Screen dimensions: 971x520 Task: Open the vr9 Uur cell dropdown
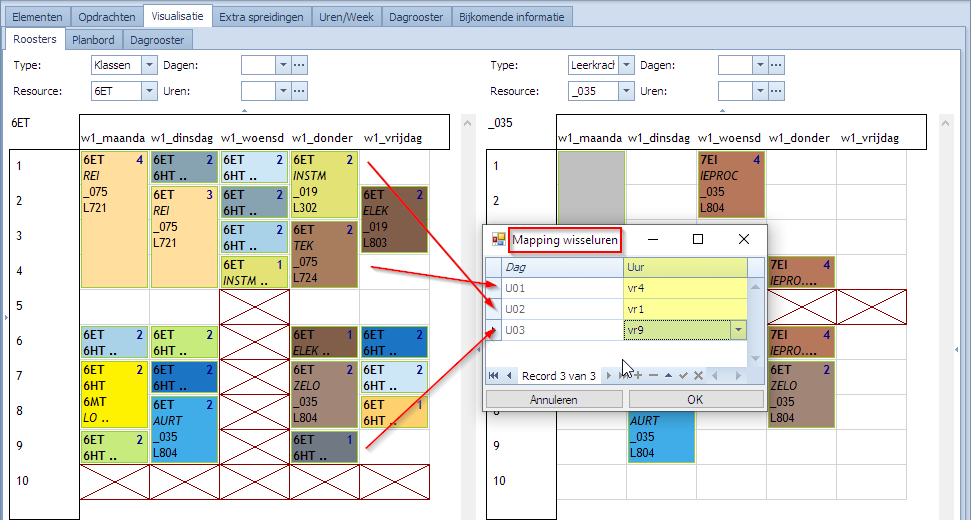[x=738, y=330]
